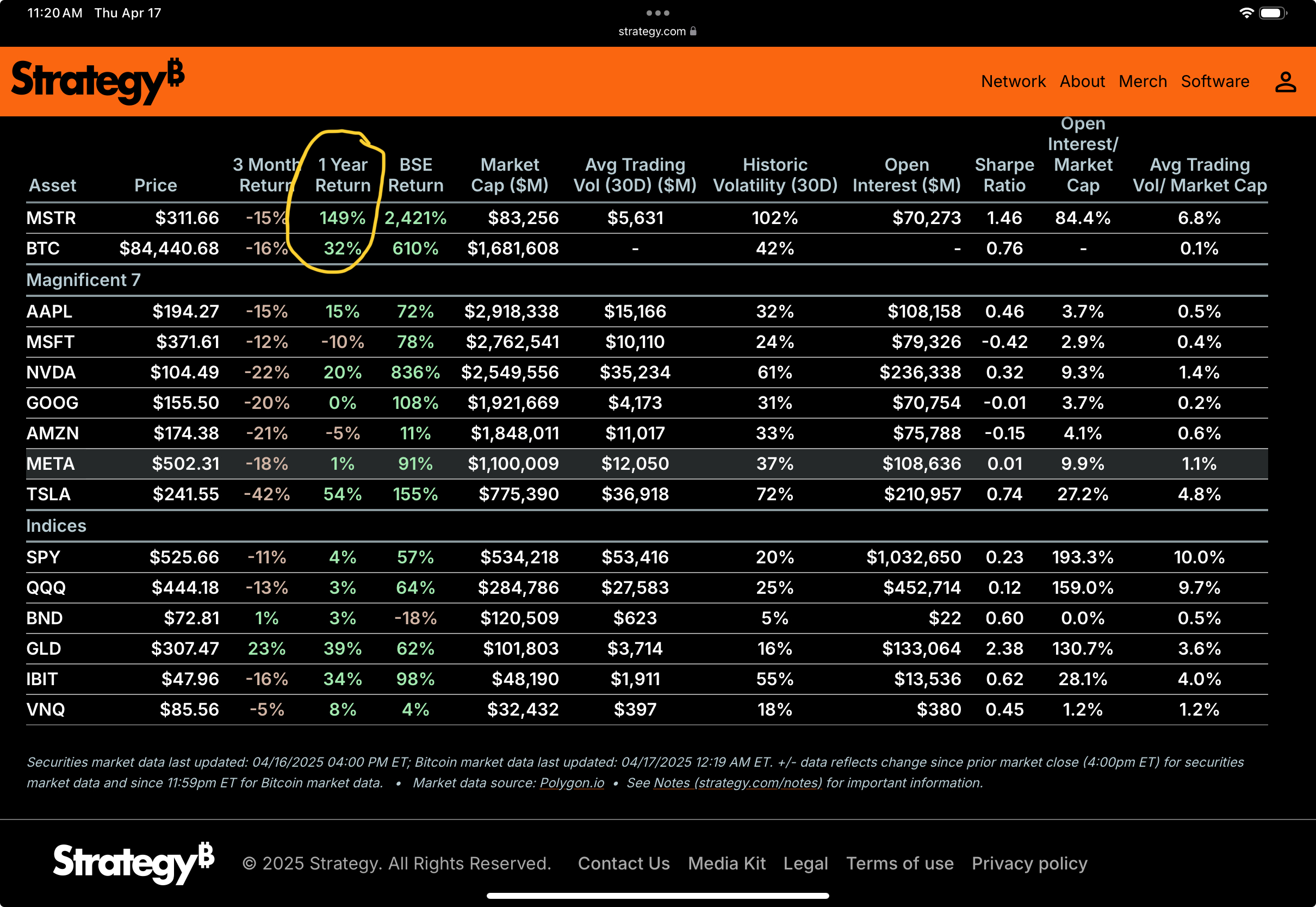Viewport: 1316px width, 907px height.
Task: Open the Privacy policy link
Action: [x=1029, y=864]
